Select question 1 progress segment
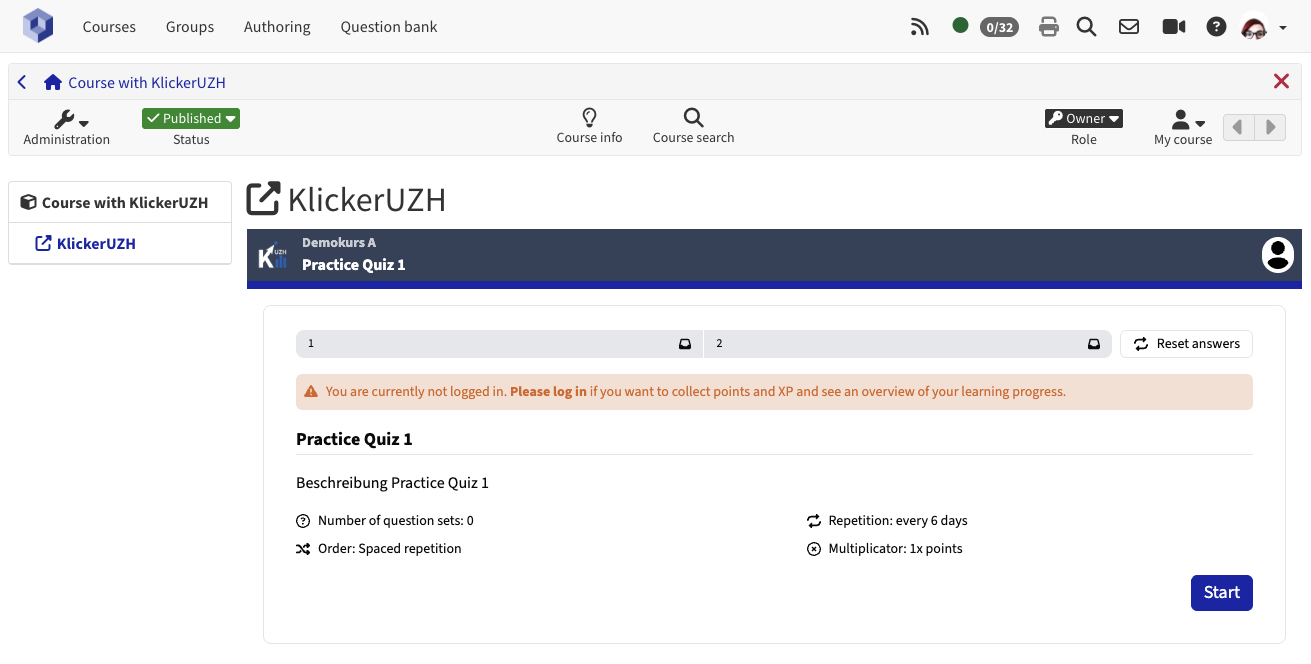Image resolution: width=1311 pixels, height=664 pixels. point(499,344)
